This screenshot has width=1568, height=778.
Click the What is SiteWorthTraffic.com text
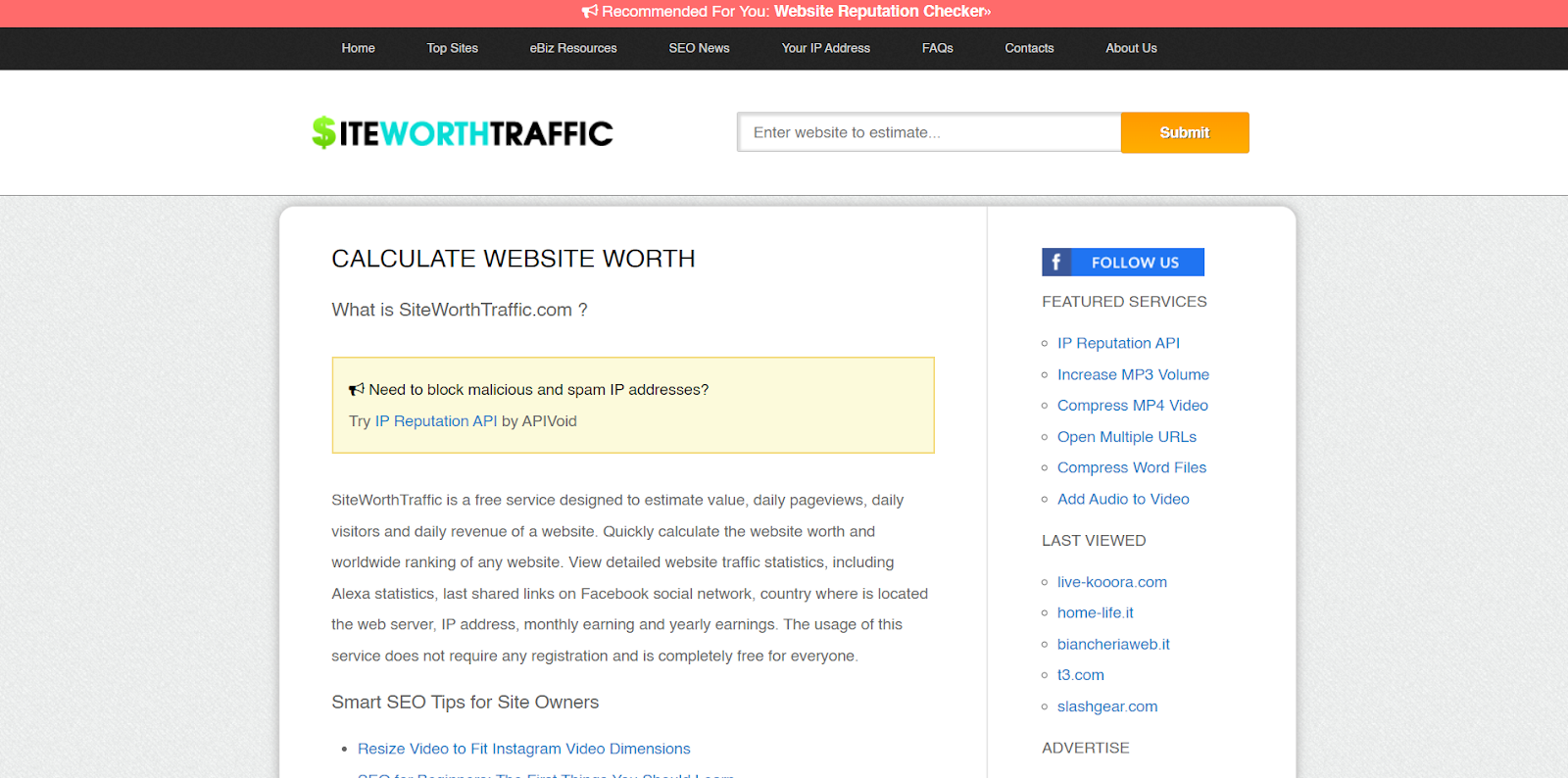point(460,310)
